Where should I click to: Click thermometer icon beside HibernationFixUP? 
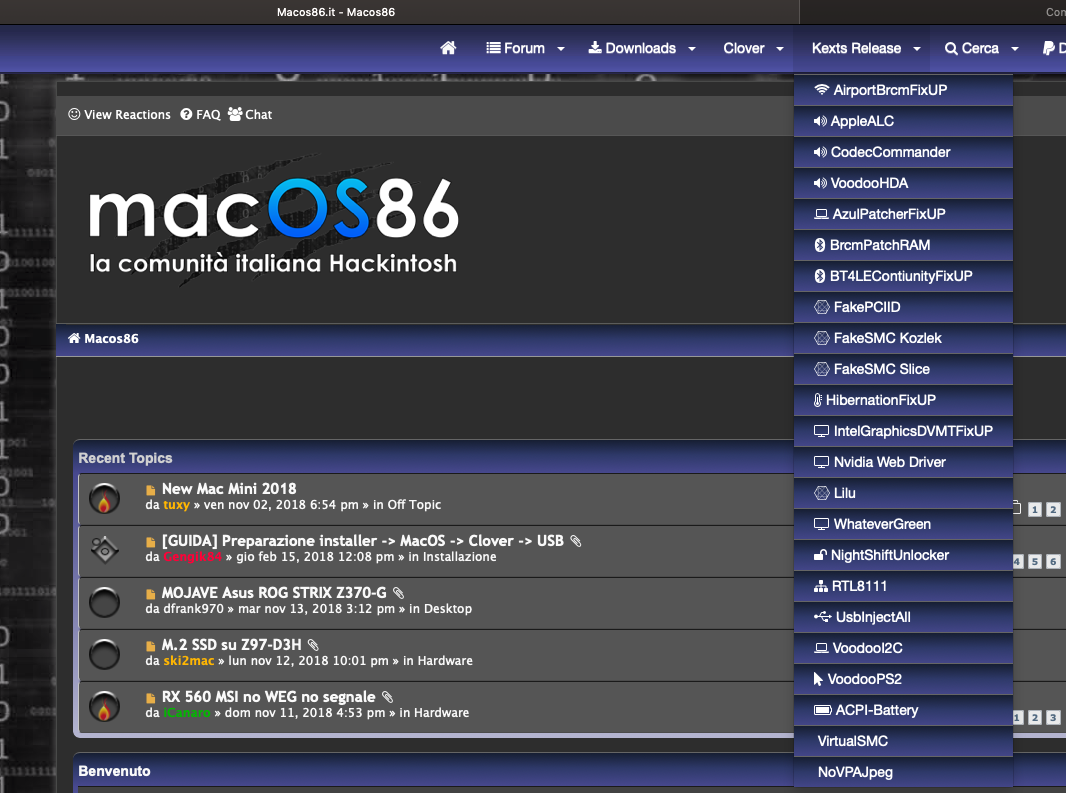(x=818, y=400)
